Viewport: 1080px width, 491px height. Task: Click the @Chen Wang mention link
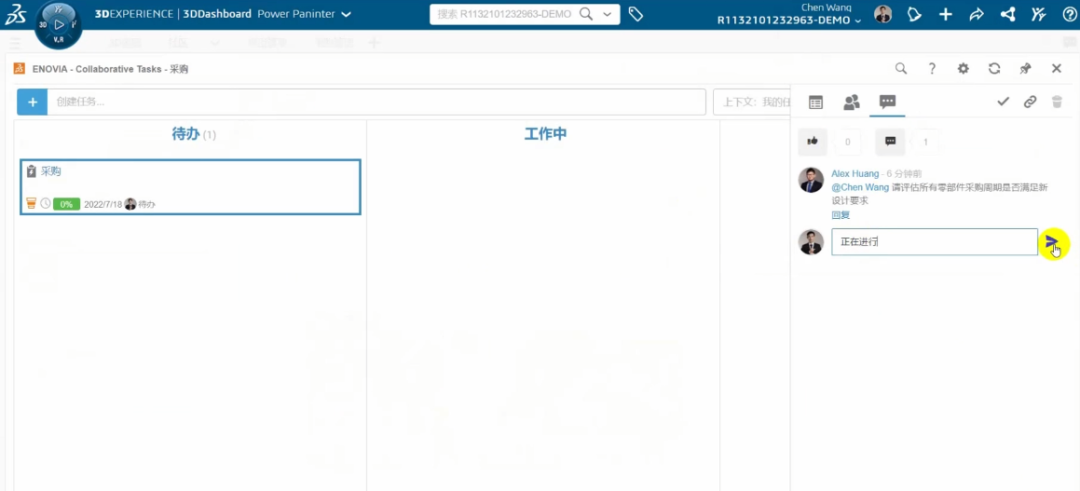(x=860, y=187)
